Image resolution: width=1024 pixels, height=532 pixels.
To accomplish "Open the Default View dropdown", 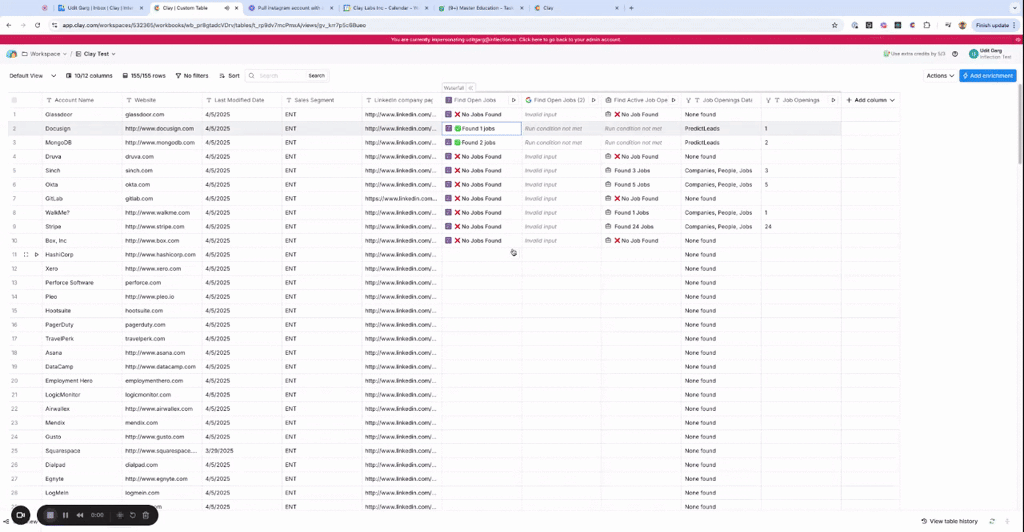I will coord(30,76).
